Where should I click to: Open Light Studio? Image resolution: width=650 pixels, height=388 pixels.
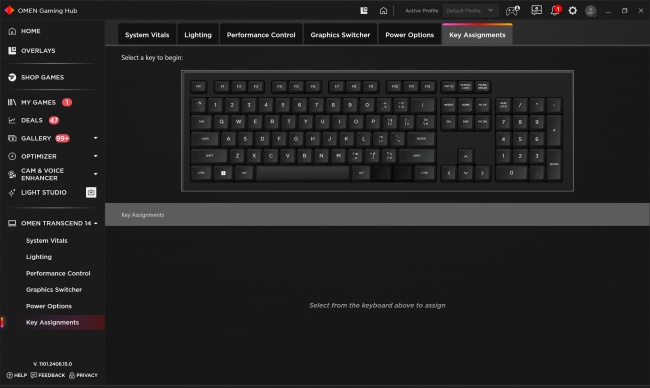(x=44, y=192)
